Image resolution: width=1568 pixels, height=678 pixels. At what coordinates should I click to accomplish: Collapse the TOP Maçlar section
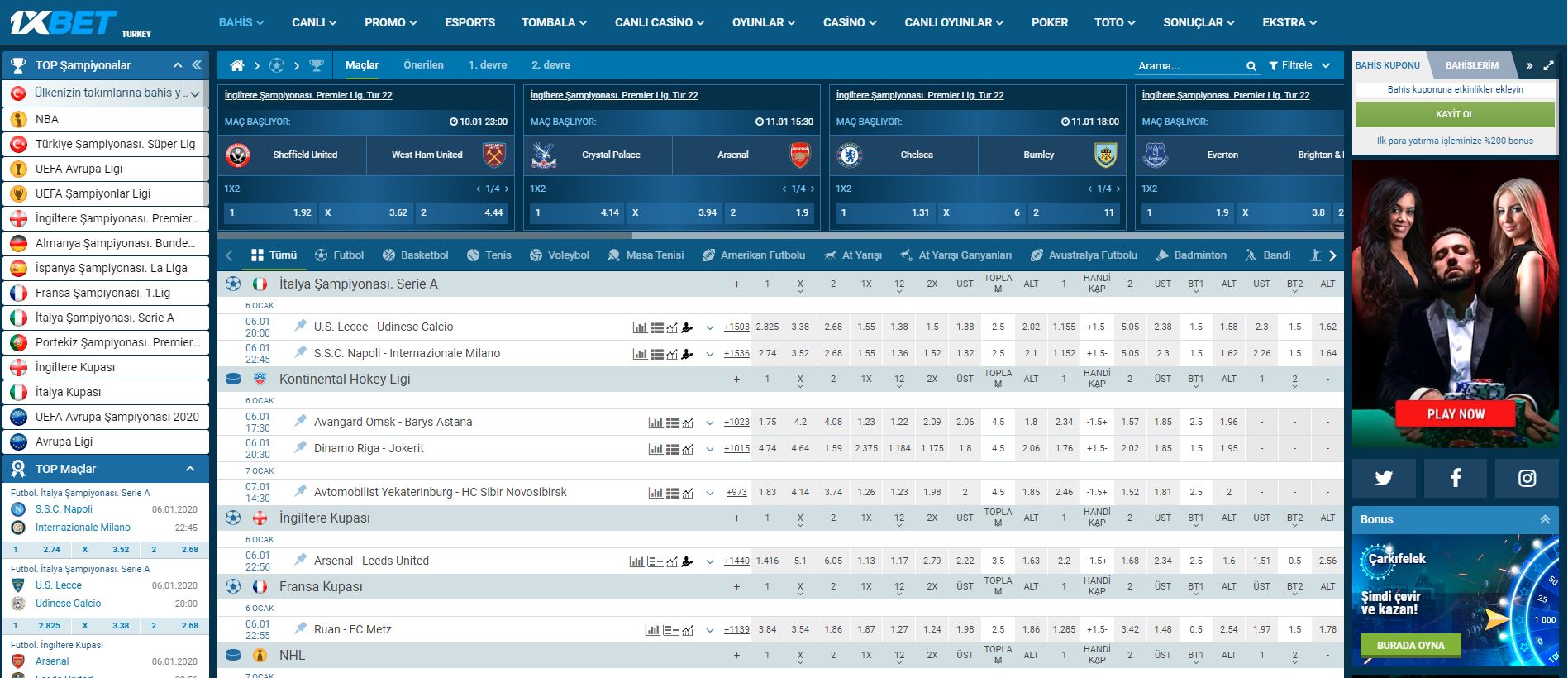[x=190, y=469]
